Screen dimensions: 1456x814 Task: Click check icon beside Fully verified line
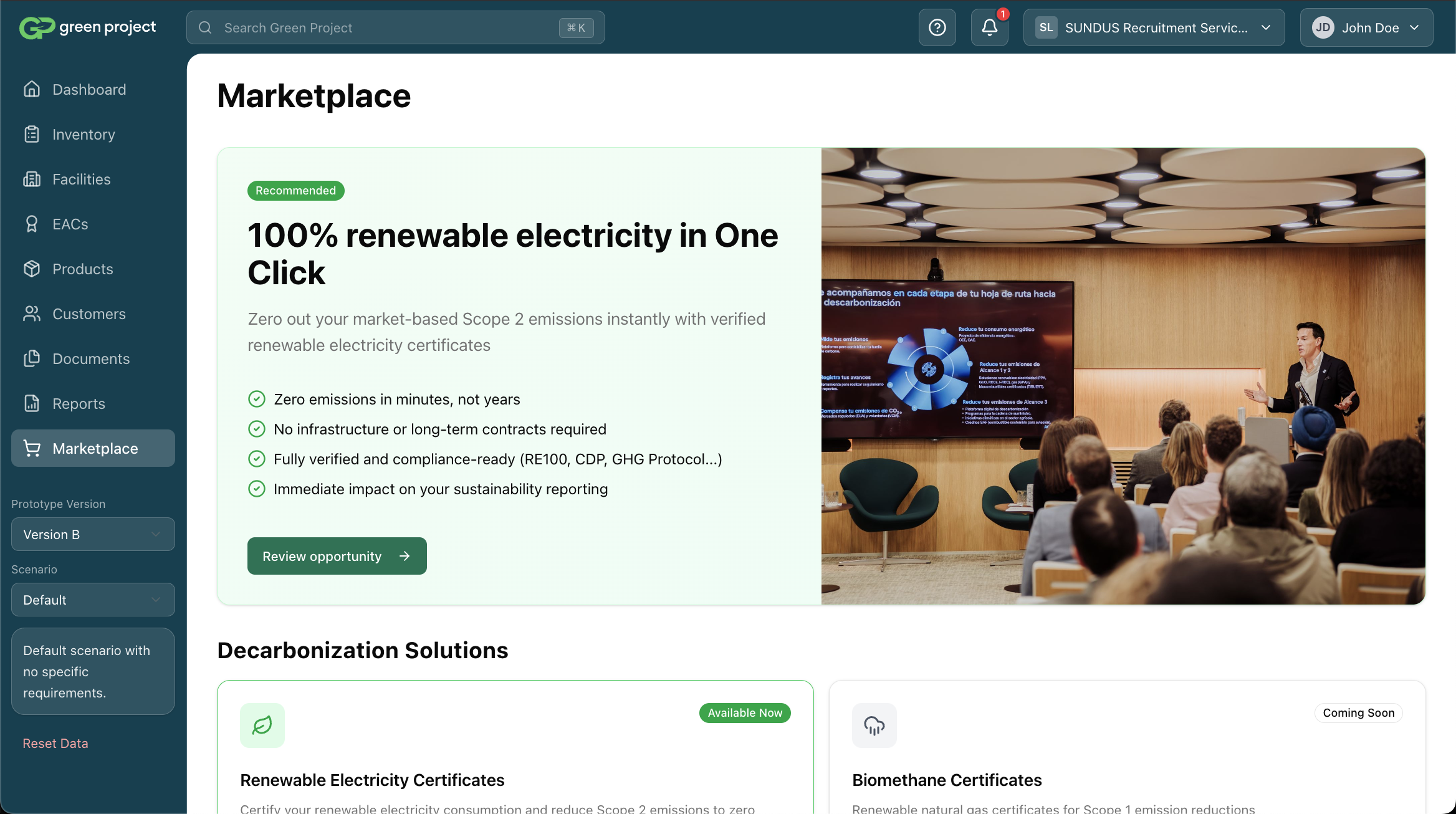(257, 459)
